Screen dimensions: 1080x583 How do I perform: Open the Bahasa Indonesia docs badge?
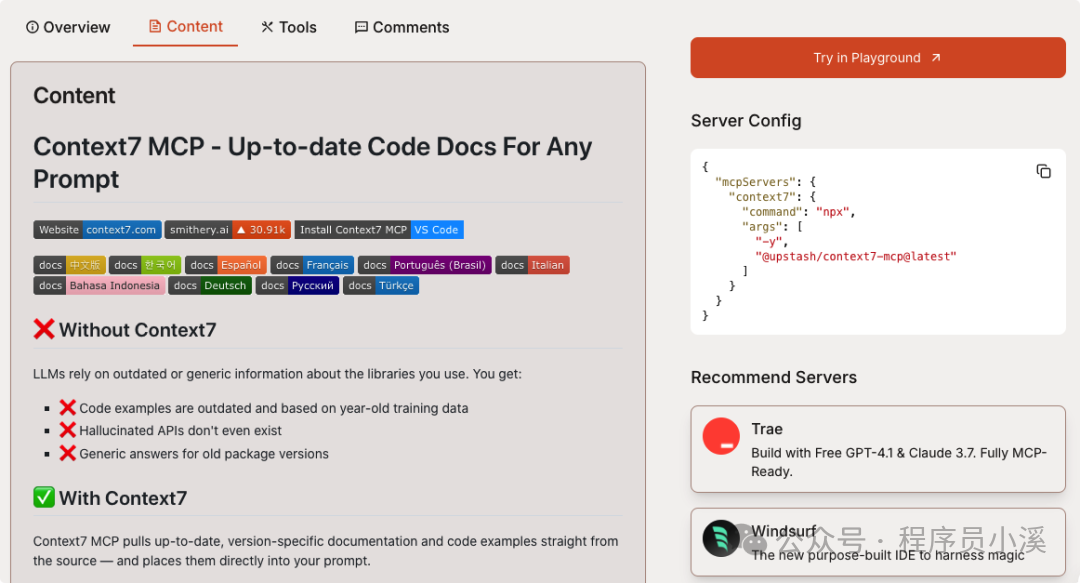[99, 286]
